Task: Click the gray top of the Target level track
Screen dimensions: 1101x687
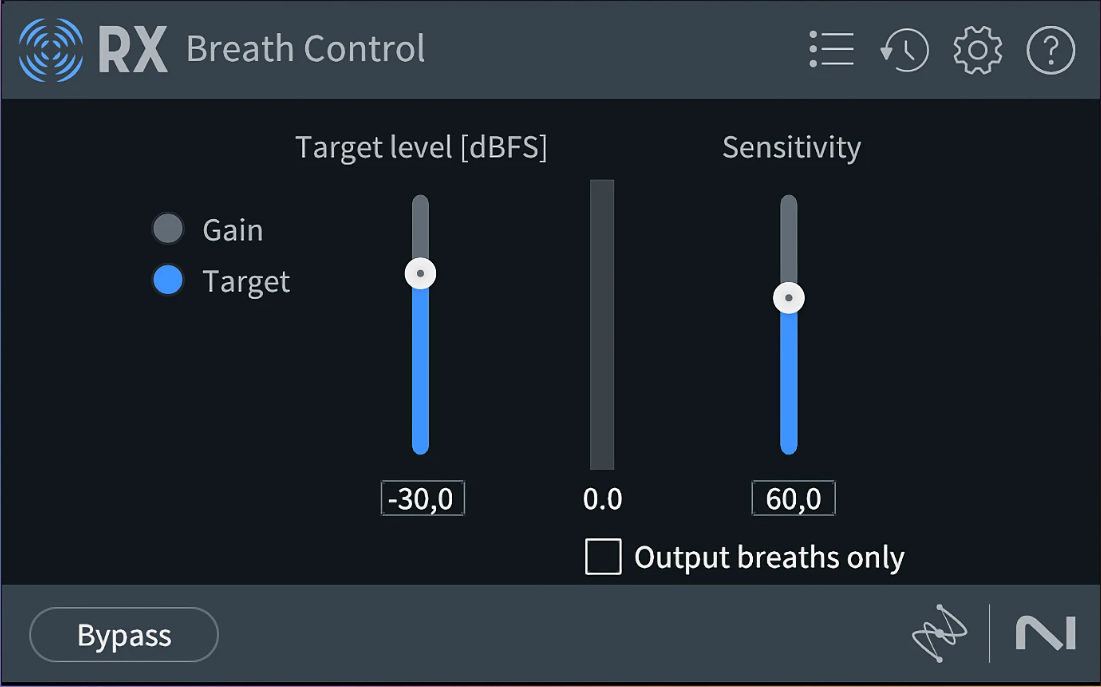Action: (x=420, y=222)
